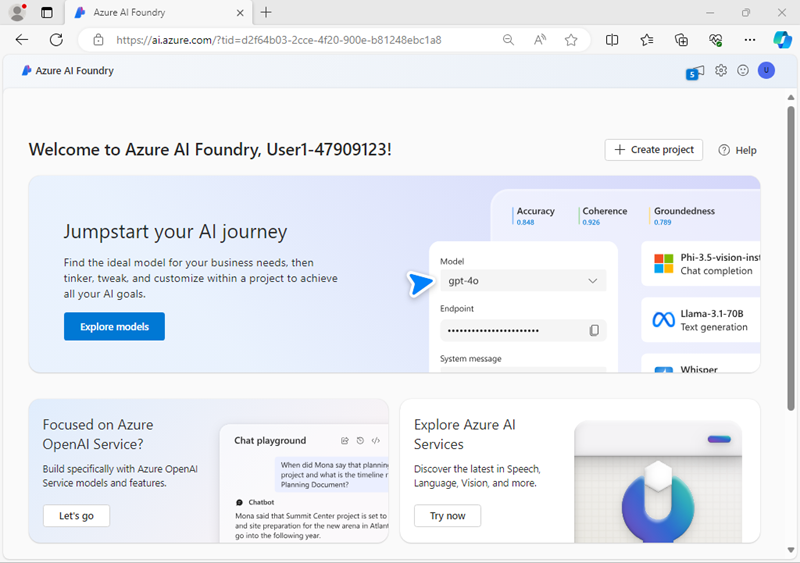Open the browser Collections icon
The width and height of the screenshot is (800, 563).
(x=681, y=40)
